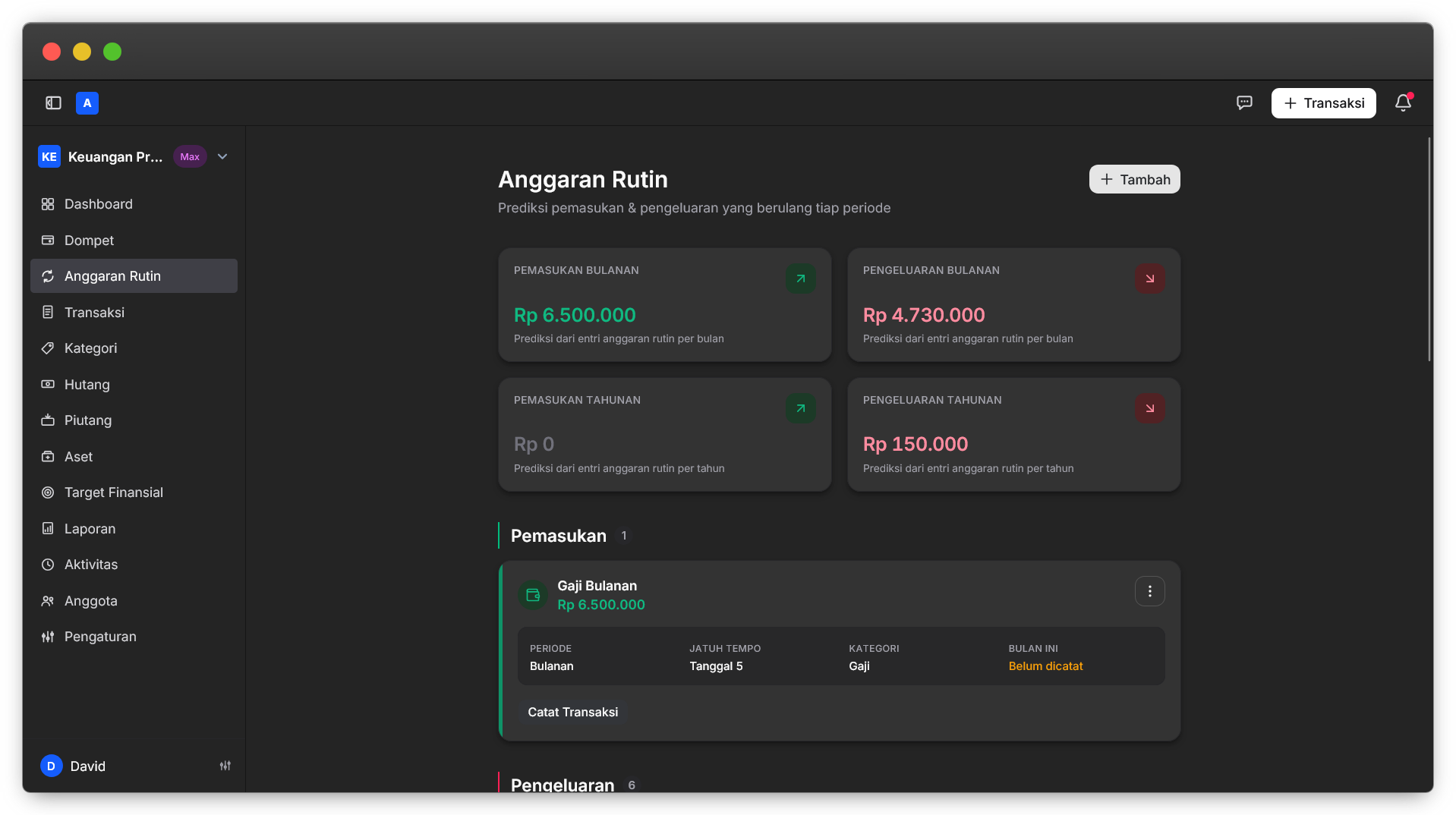Viewport: 1456px width, 815px height.
Task: Click green arrow icon in Pemasukan Tahunan card
Action: pos(801,408)
